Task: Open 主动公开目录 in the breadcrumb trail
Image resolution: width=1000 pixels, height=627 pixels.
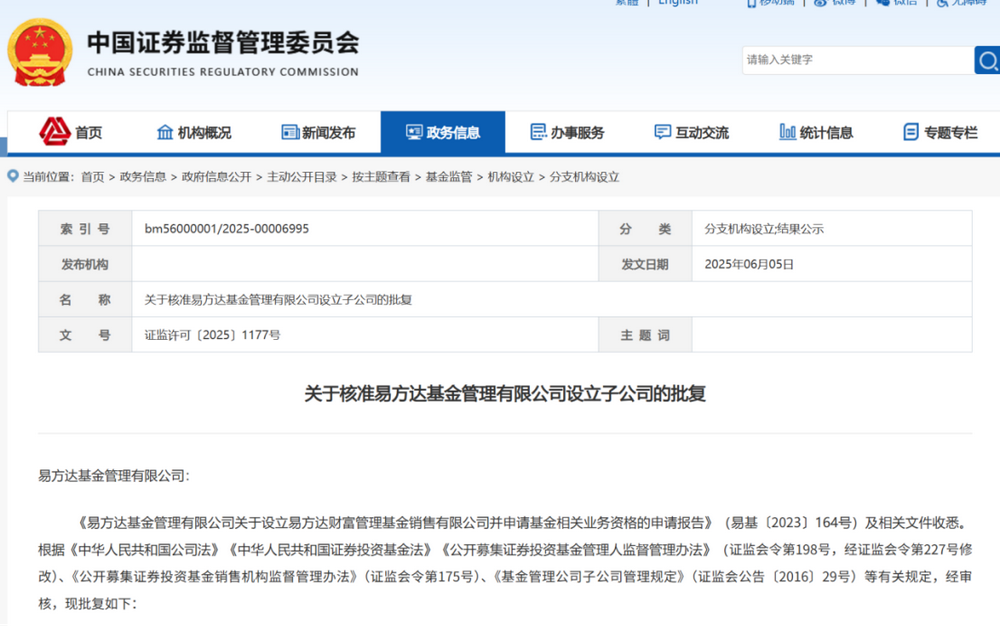Action: coord(301,177)
